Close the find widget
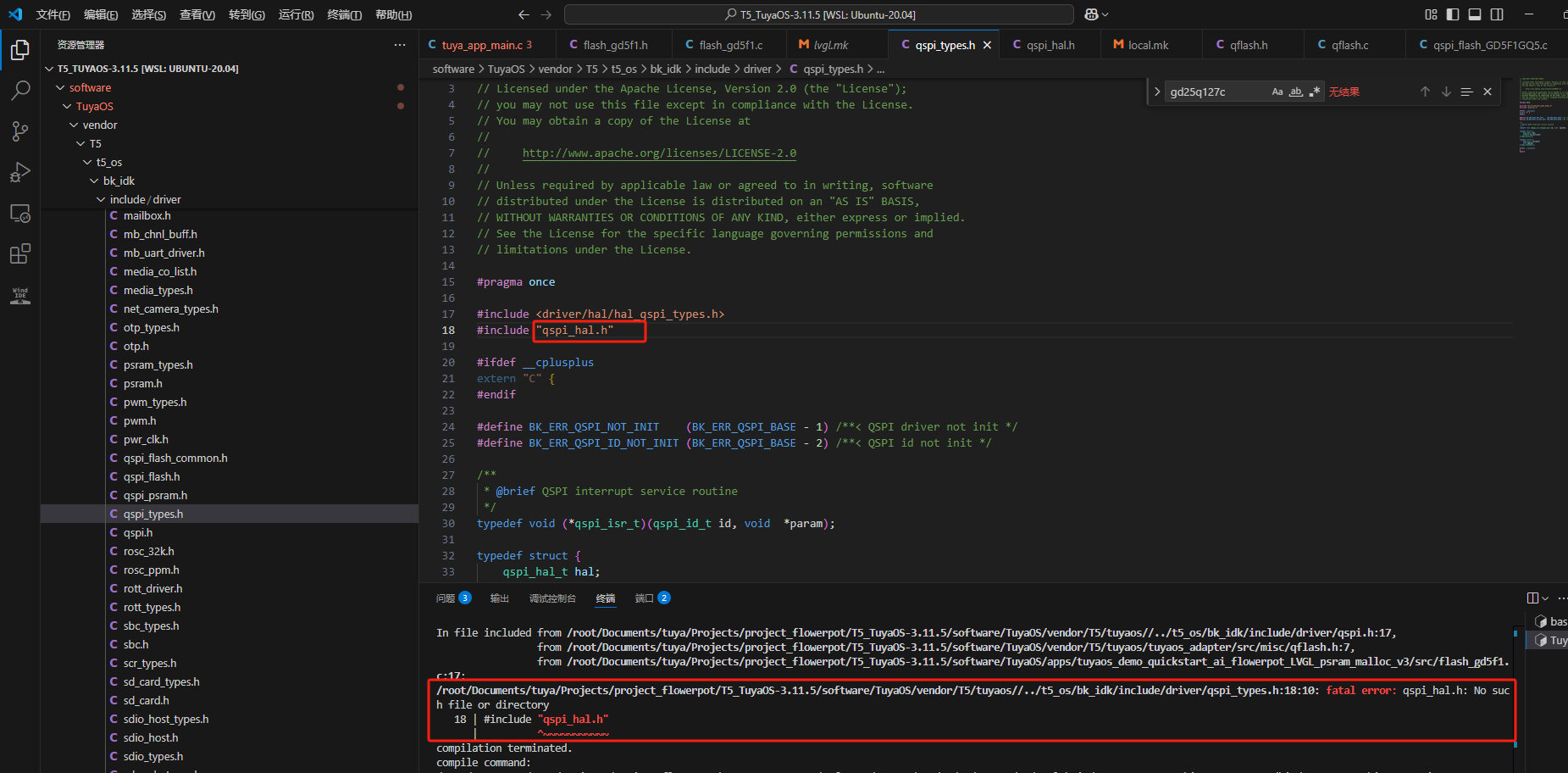Viewport: 1568px width, 773px height. coord(1488,92)
